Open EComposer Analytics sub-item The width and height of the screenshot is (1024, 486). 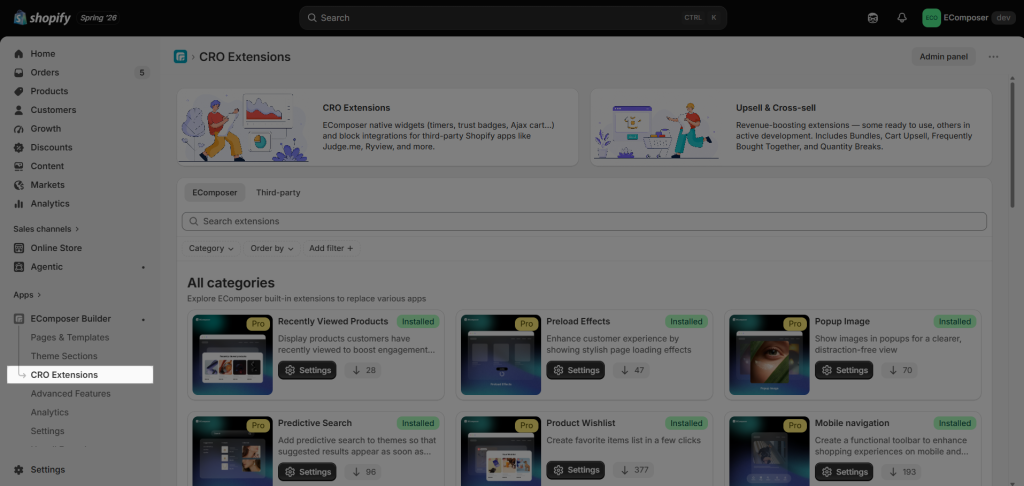(50, 412)
